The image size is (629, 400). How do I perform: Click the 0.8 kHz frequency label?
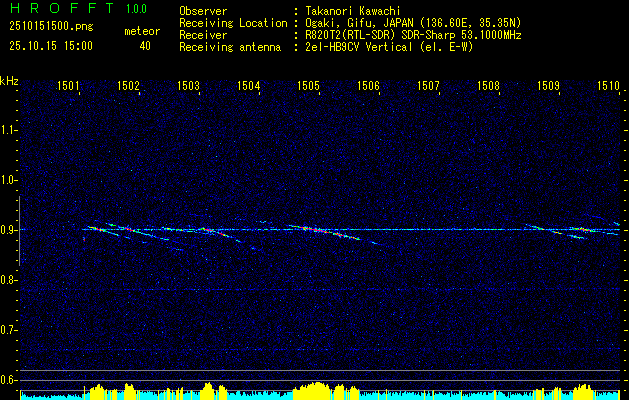[8, 280]
